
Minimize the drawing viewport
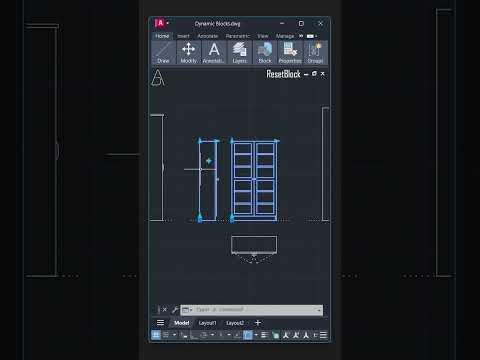[306, 74]
